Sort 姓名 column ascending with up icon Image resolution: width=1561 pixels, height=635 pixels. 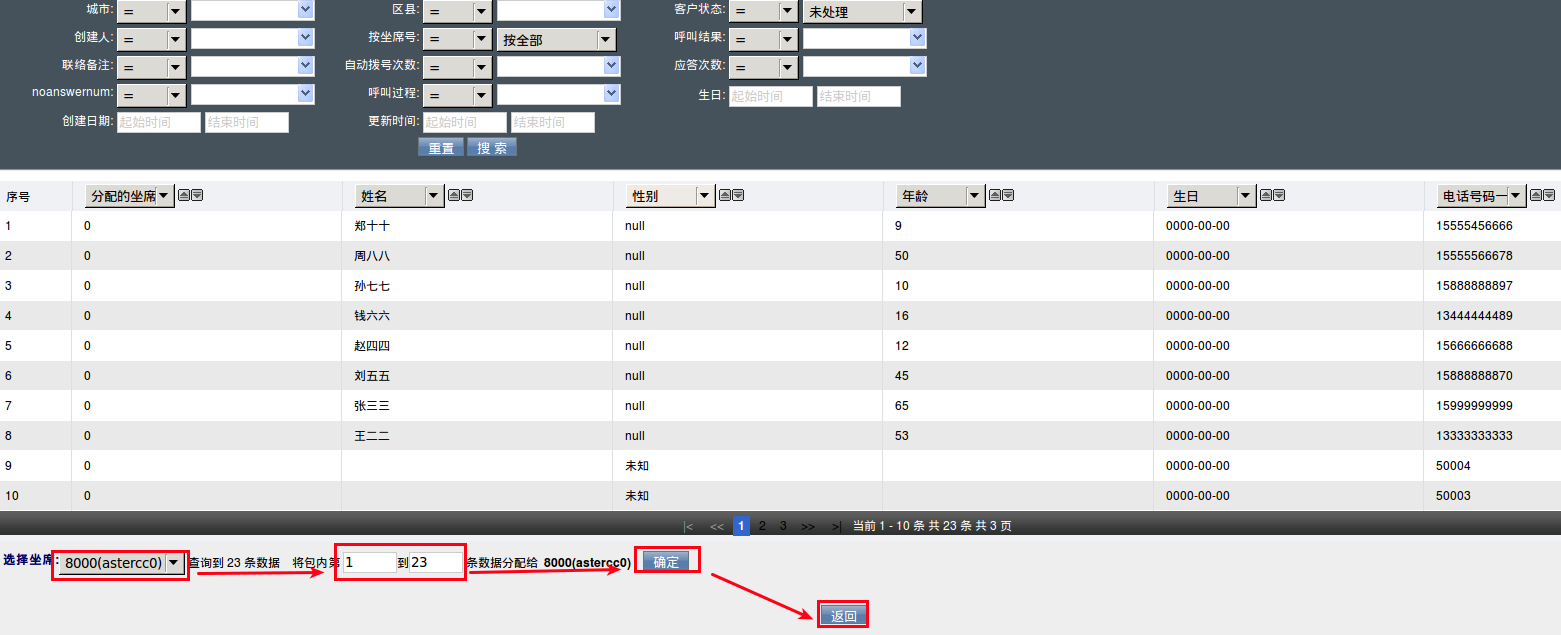click(454, 195)
